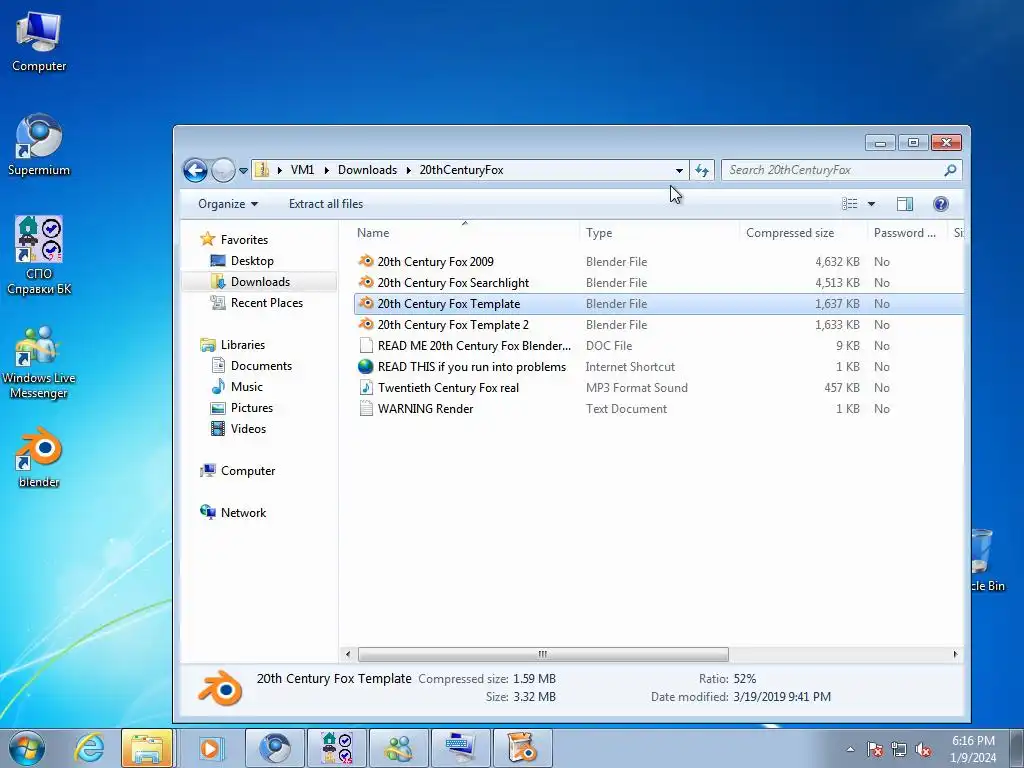
Task: Select Windows Live Messenger desktop shortcut
Action: pos(39,362)
